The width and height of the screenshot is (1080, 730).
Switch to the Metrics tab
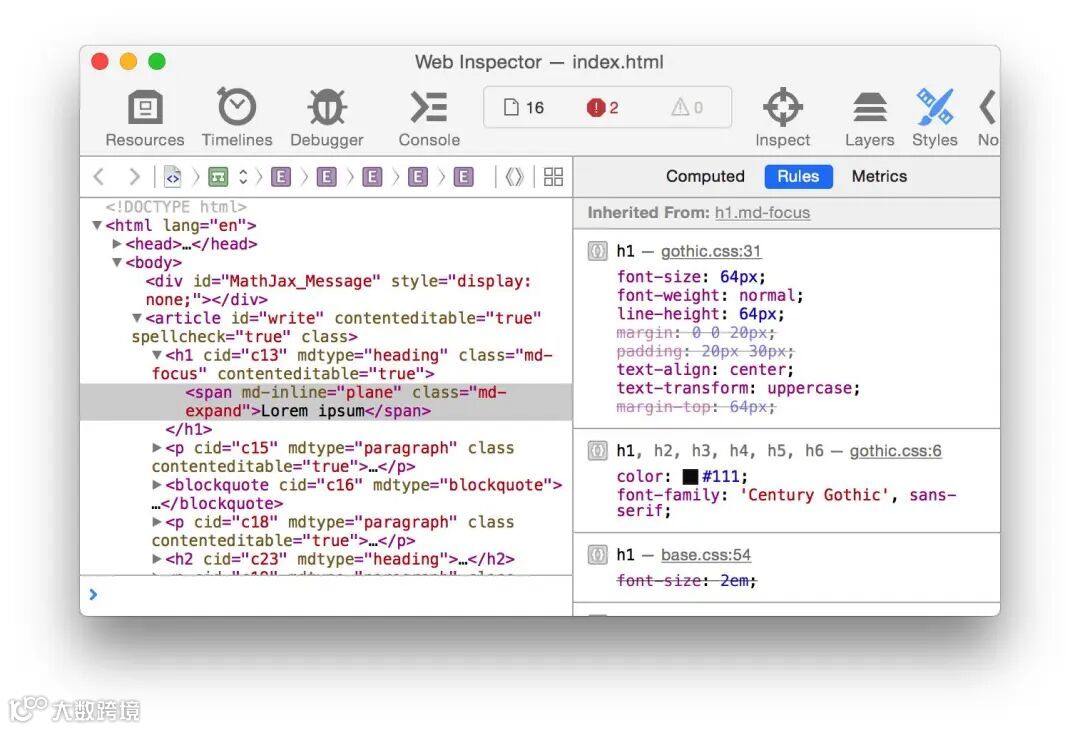(879, 176)
